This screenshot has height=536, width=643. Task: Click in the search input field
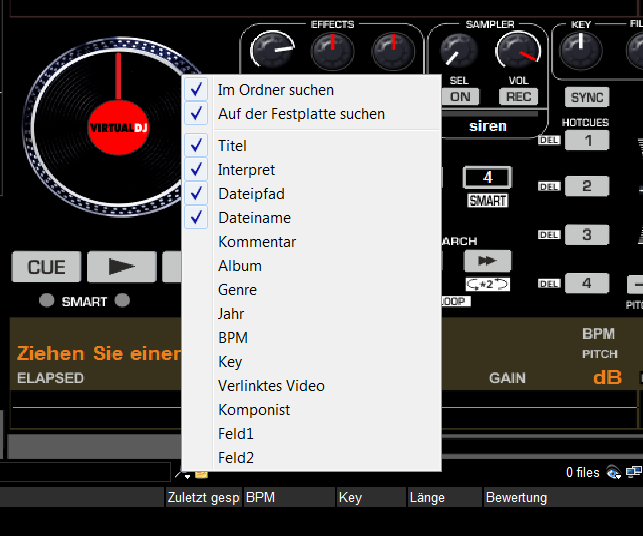click(x=84, y=472)
